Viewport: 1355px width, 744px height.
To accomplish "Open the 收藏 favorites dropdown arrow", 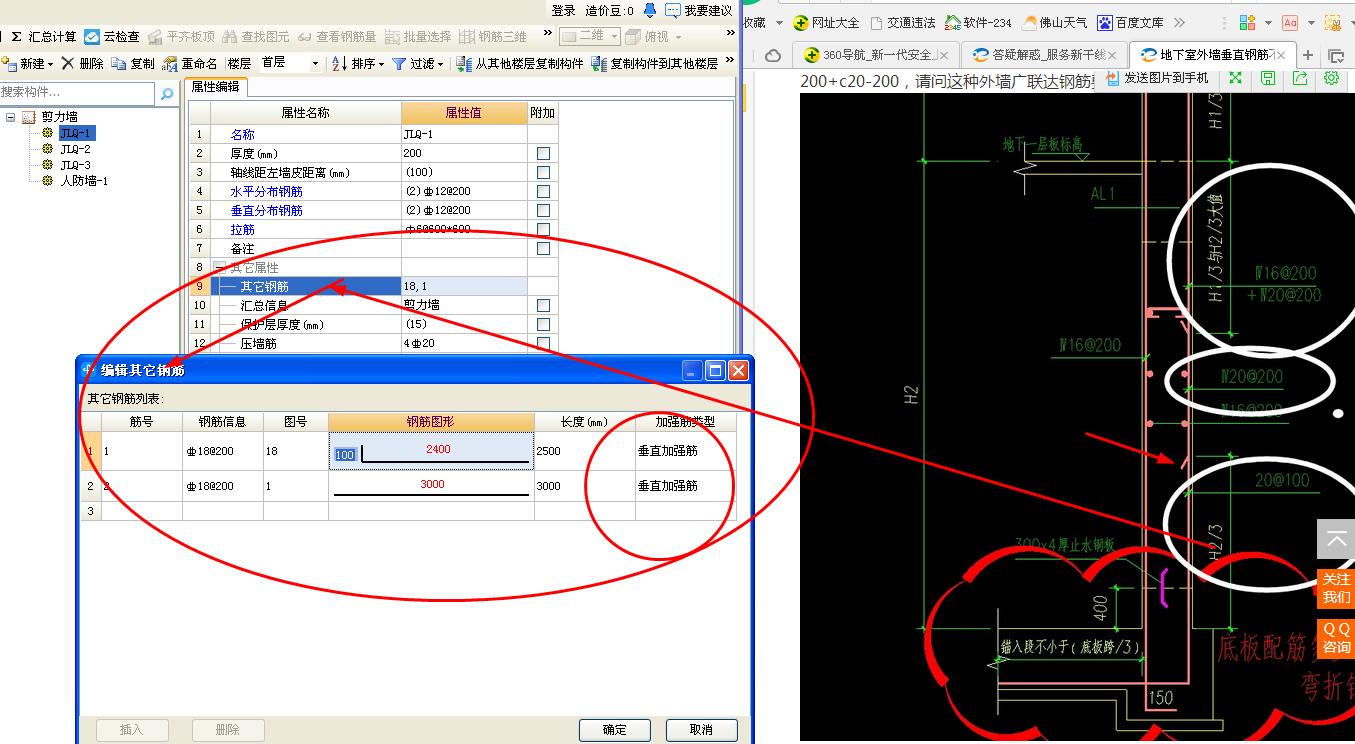I will [779, 22].
